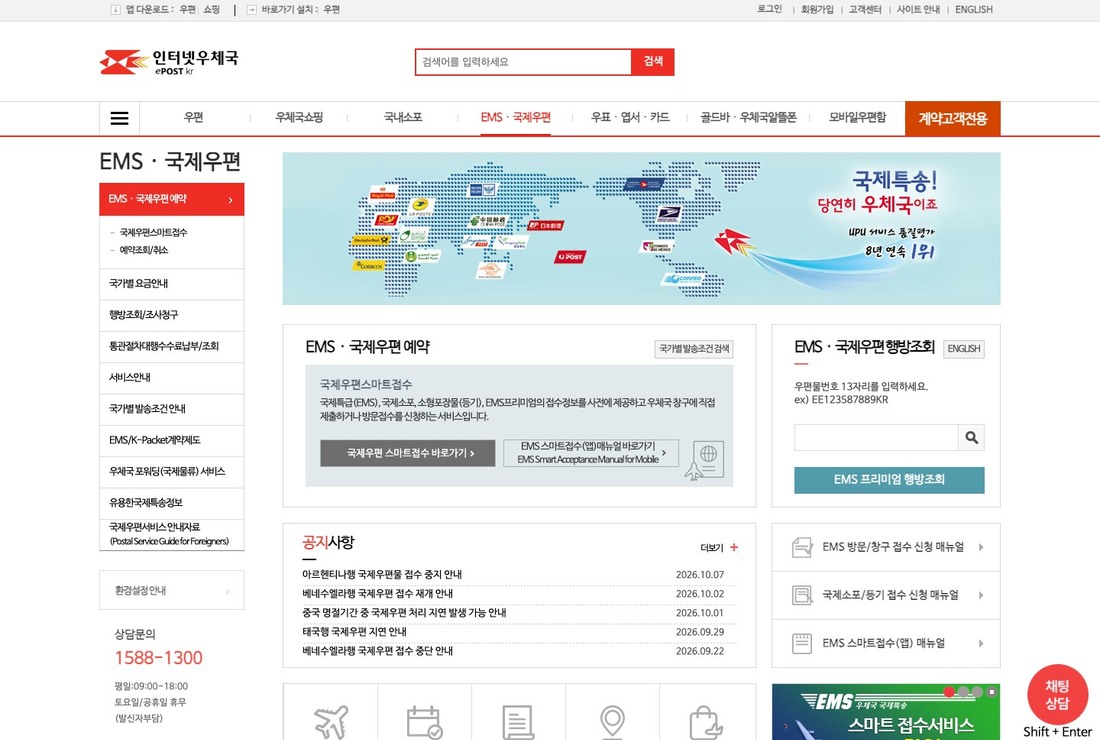The image size is (1100, 740).
Task: Click the 계약고객전용 orange button
Action: click(x=953, y=119)
